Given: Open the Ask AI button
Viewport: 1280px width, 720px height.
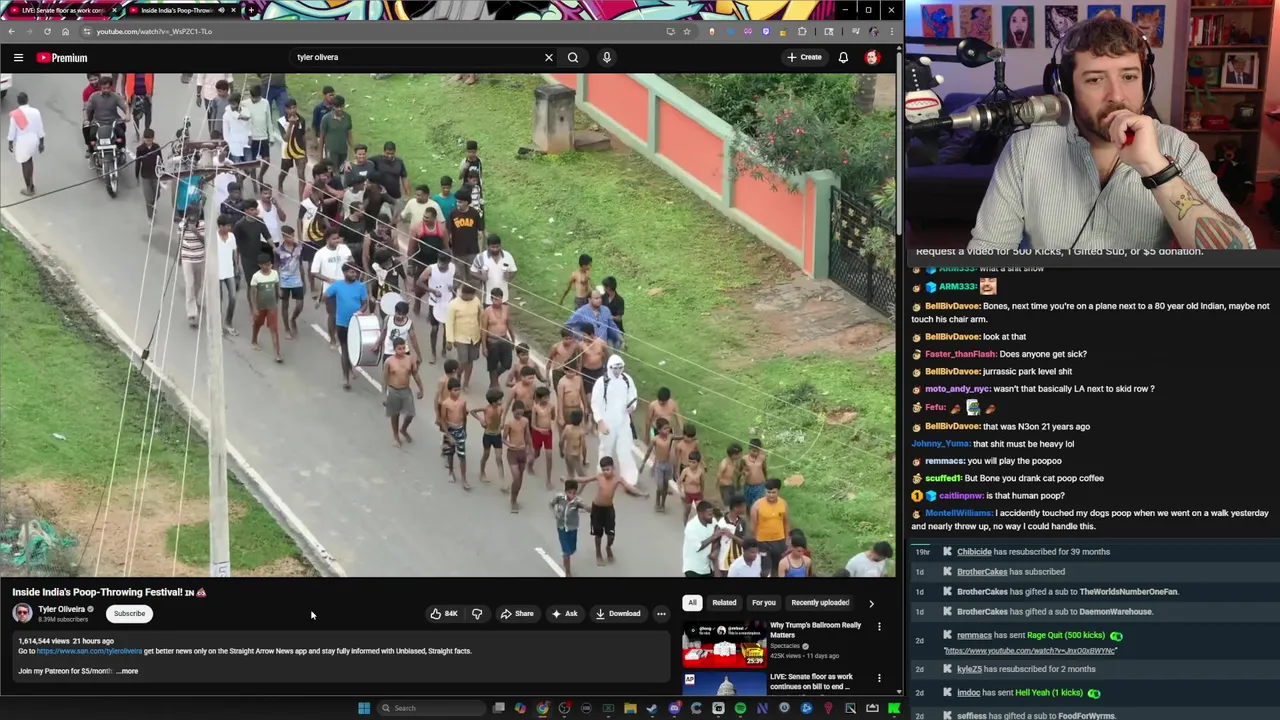Looking at the screenshot, I should 564,614.
